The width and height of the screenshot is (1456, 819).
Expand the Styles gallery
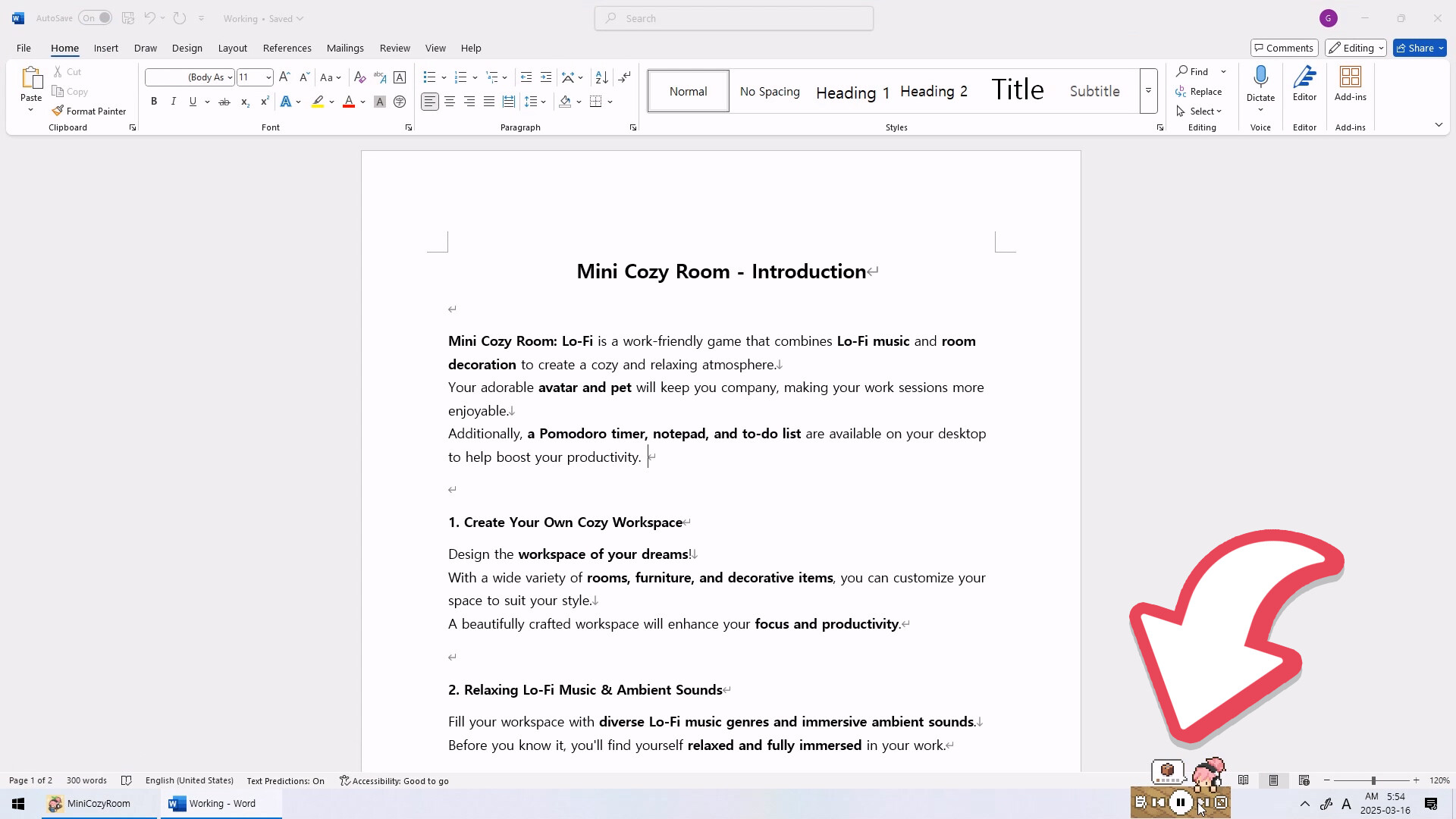(x=1148, y=91)
